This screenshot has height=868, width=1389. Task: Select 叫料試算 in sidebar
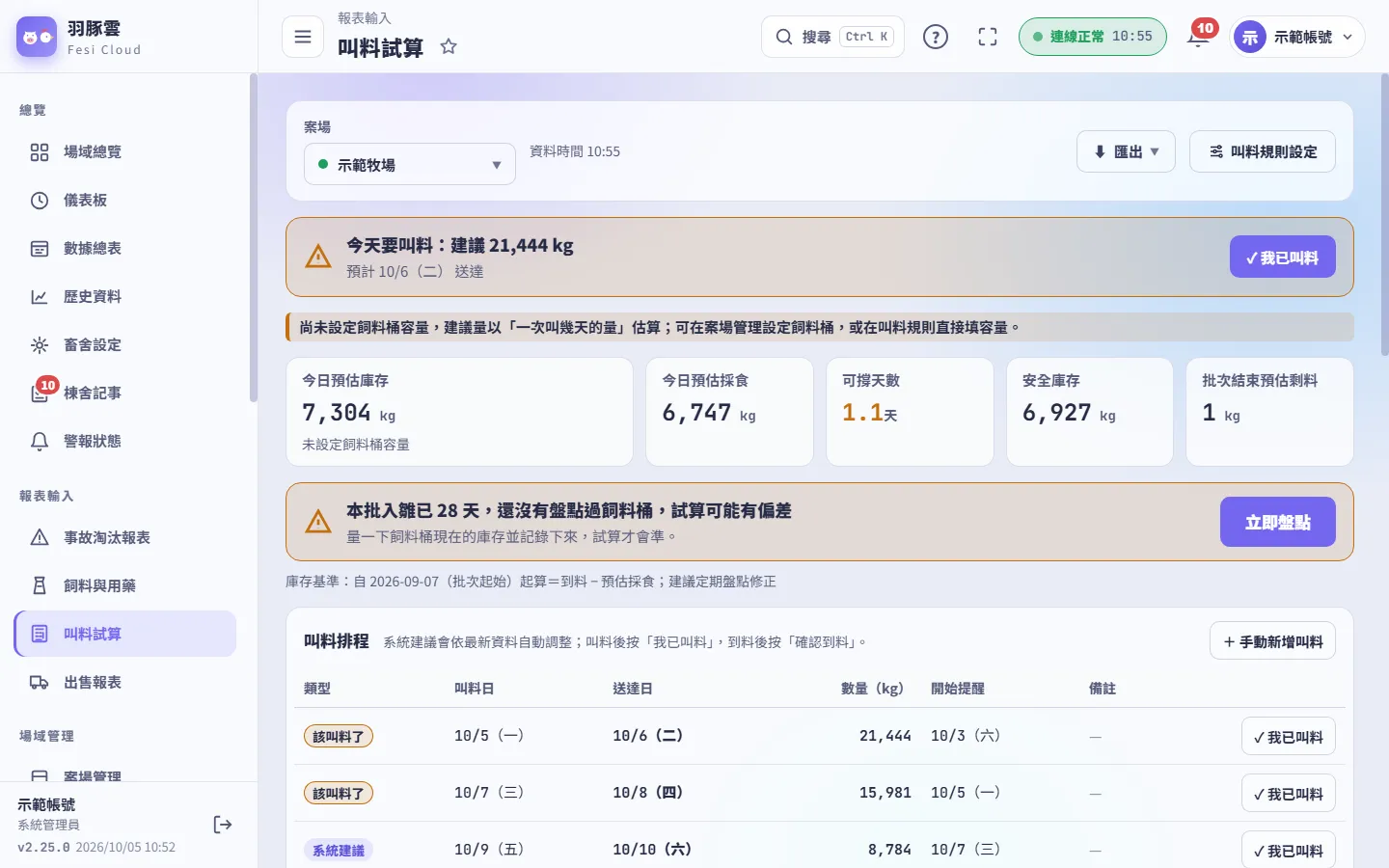125,634
